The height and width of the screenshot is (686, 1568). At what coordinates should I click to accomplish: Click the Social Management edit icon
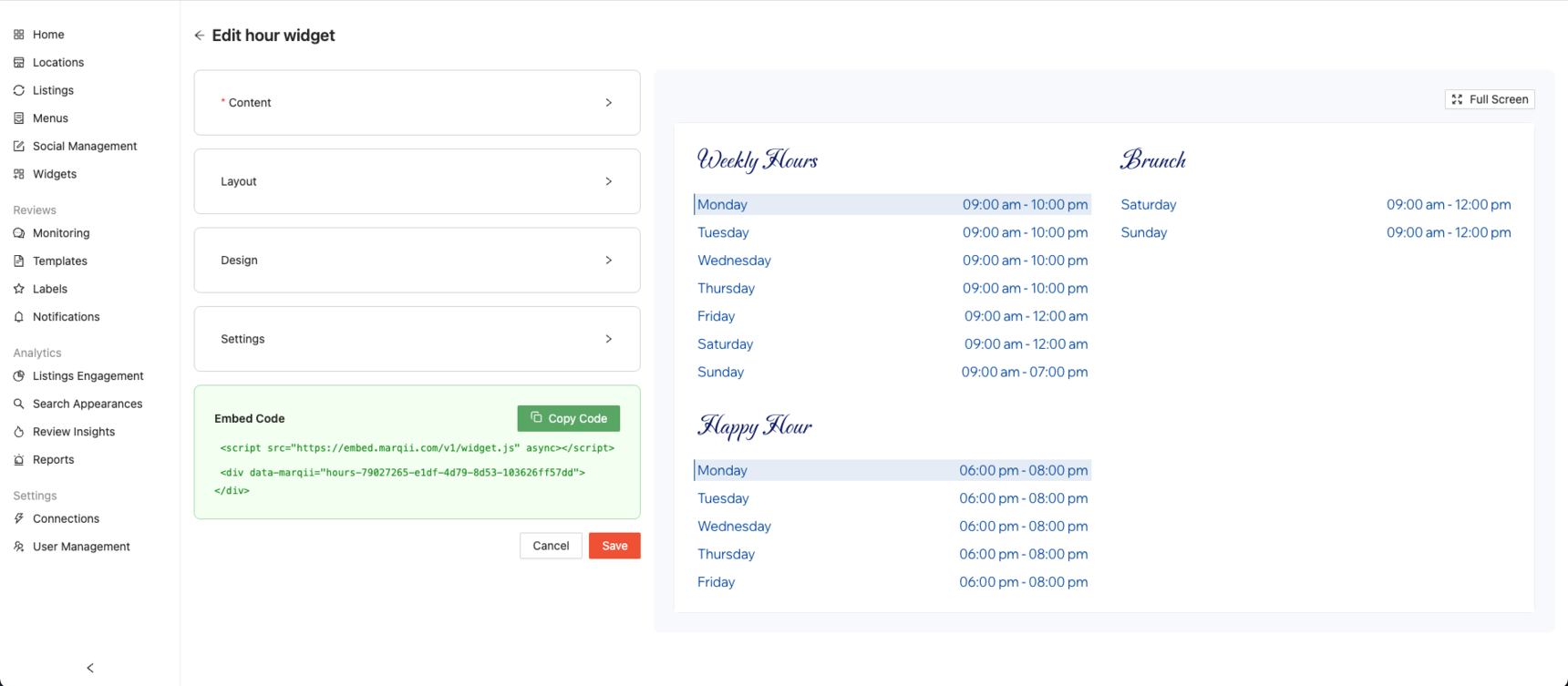click(x=19, y=146)
